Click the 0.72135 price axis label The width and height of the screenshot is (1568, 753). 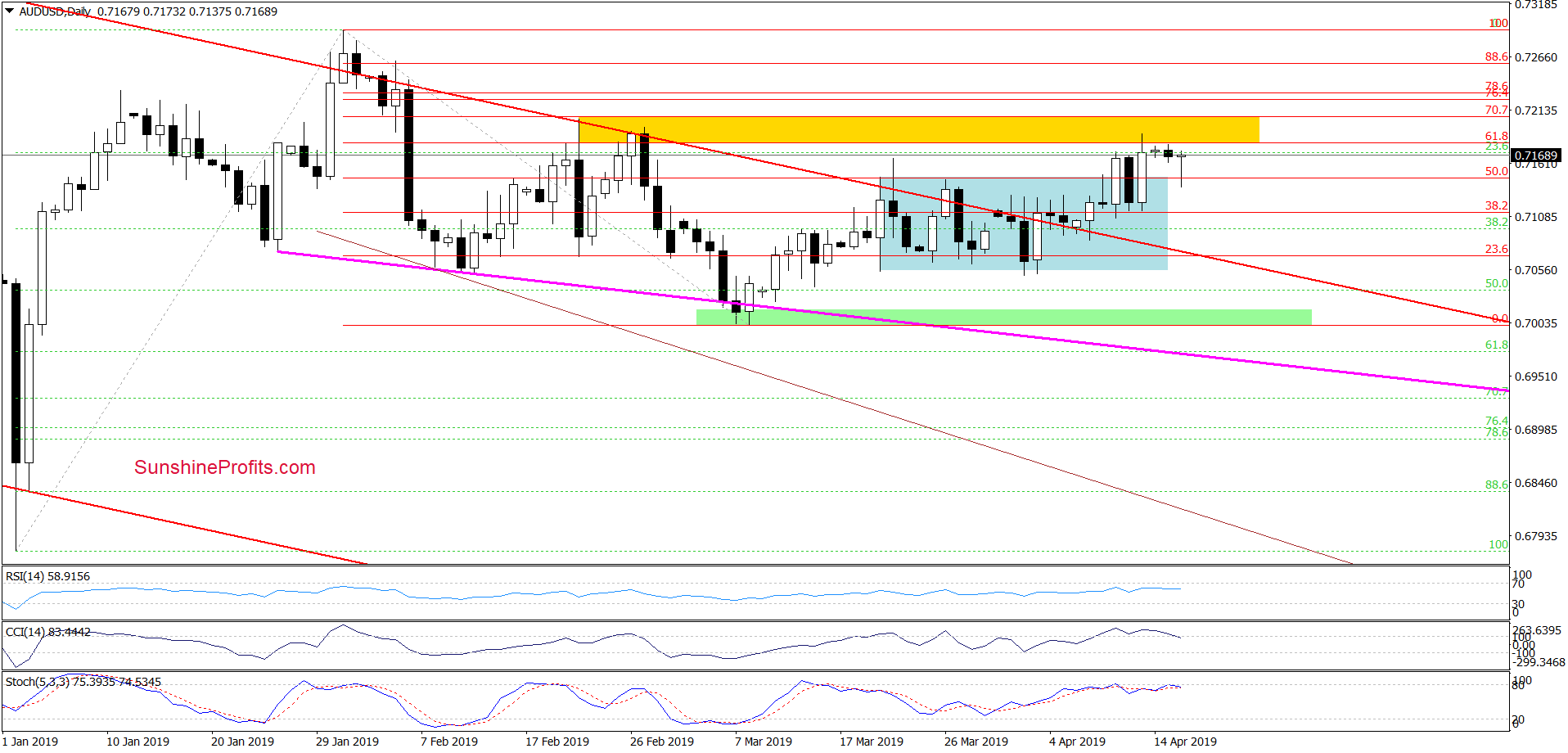click(1536, 110)
